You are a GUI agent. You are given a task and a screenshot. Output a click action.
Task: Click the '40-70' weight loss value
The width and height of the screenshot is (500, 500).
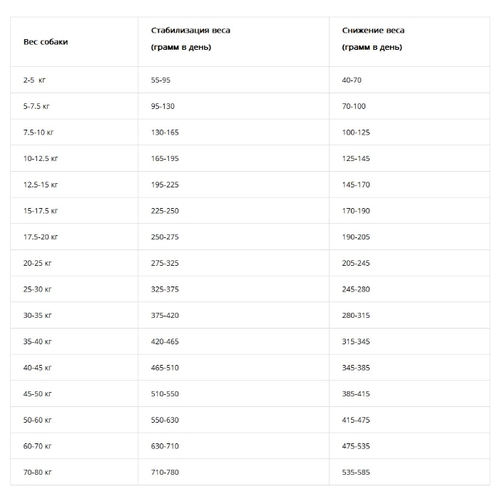[351, 80]
